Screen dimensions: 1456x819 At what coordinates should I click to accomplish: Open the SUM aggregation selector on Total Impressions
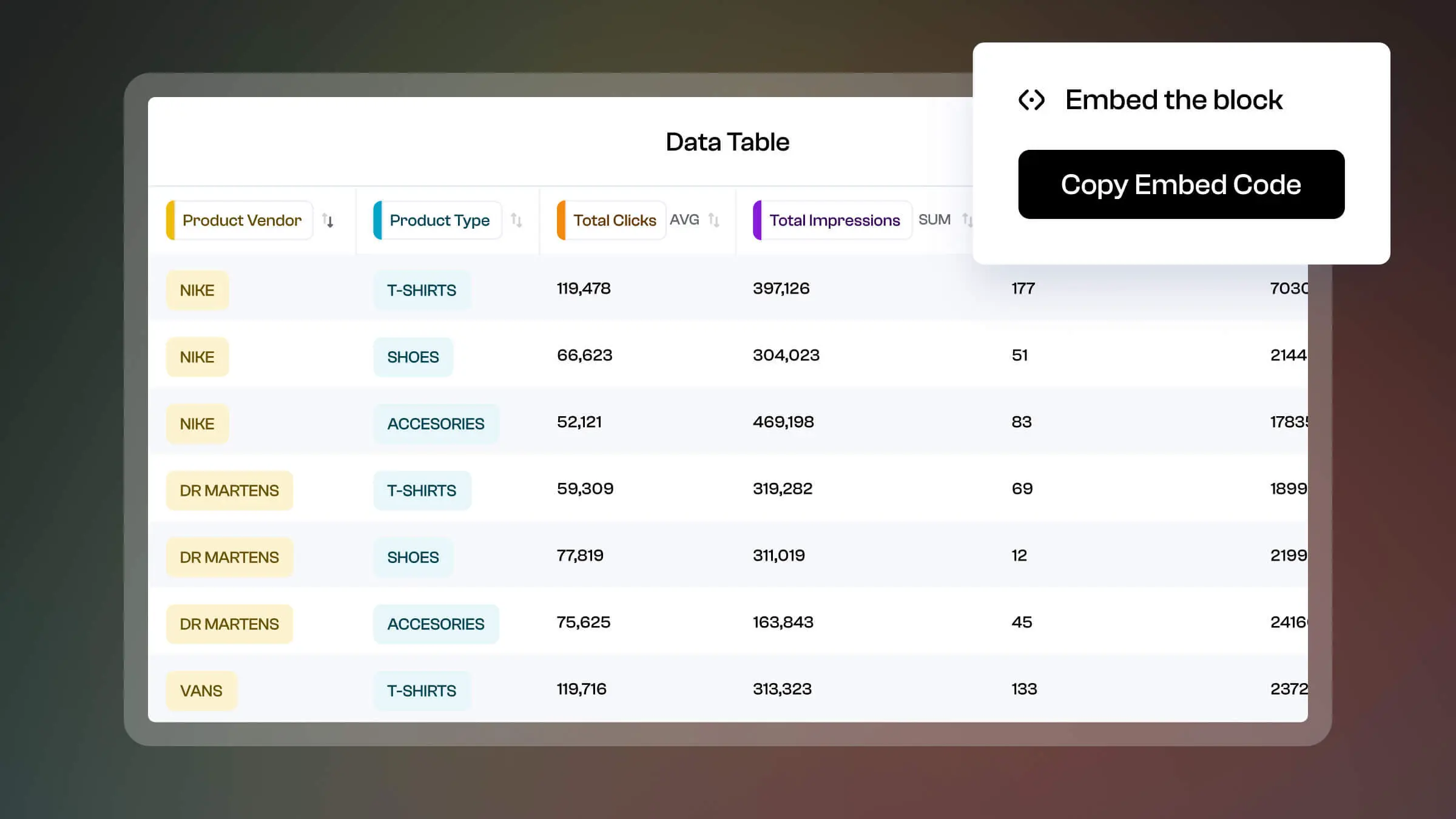click(935, 220)
